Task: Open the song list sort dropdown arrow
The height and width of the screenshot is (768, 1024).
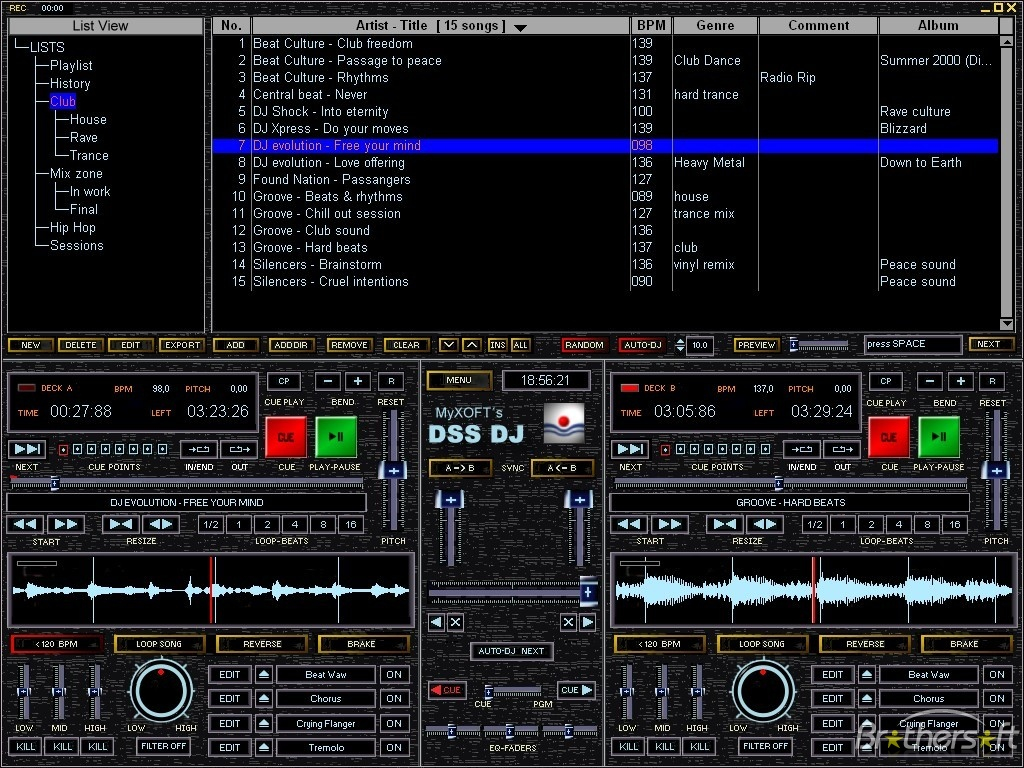Action: tap(520, 28)
